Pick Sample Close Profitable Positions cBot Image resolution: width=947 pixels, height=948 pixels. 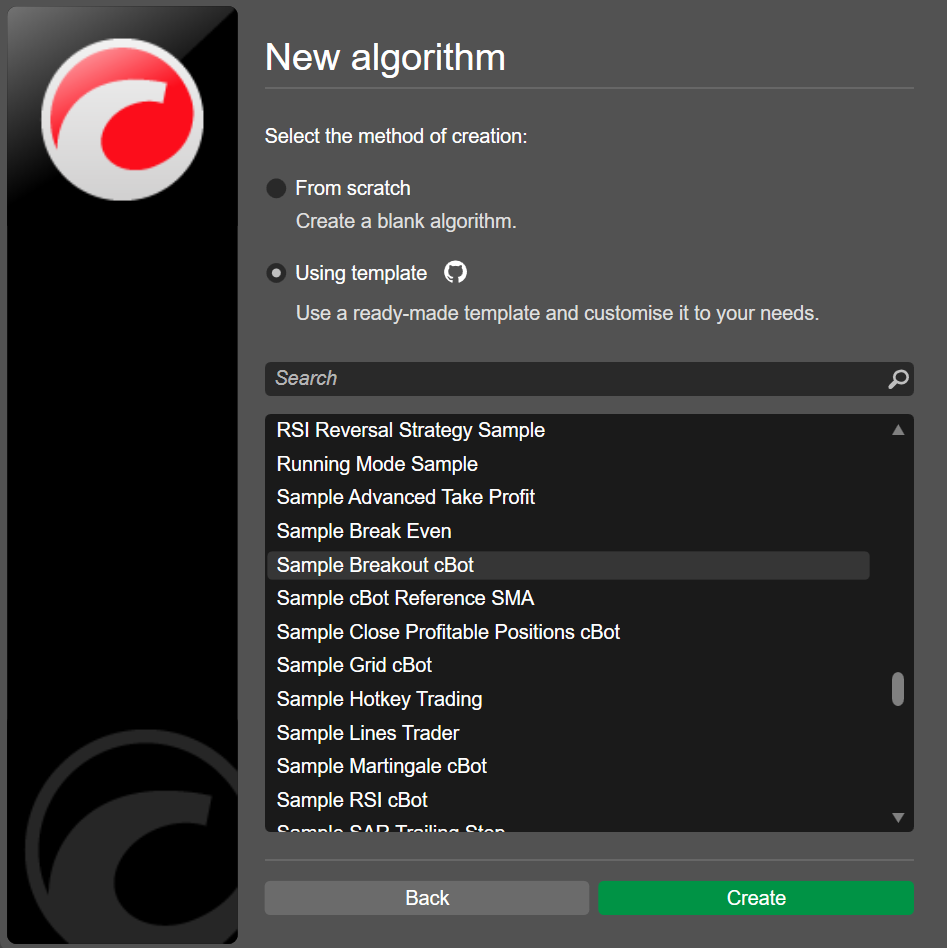coord(448,632)
